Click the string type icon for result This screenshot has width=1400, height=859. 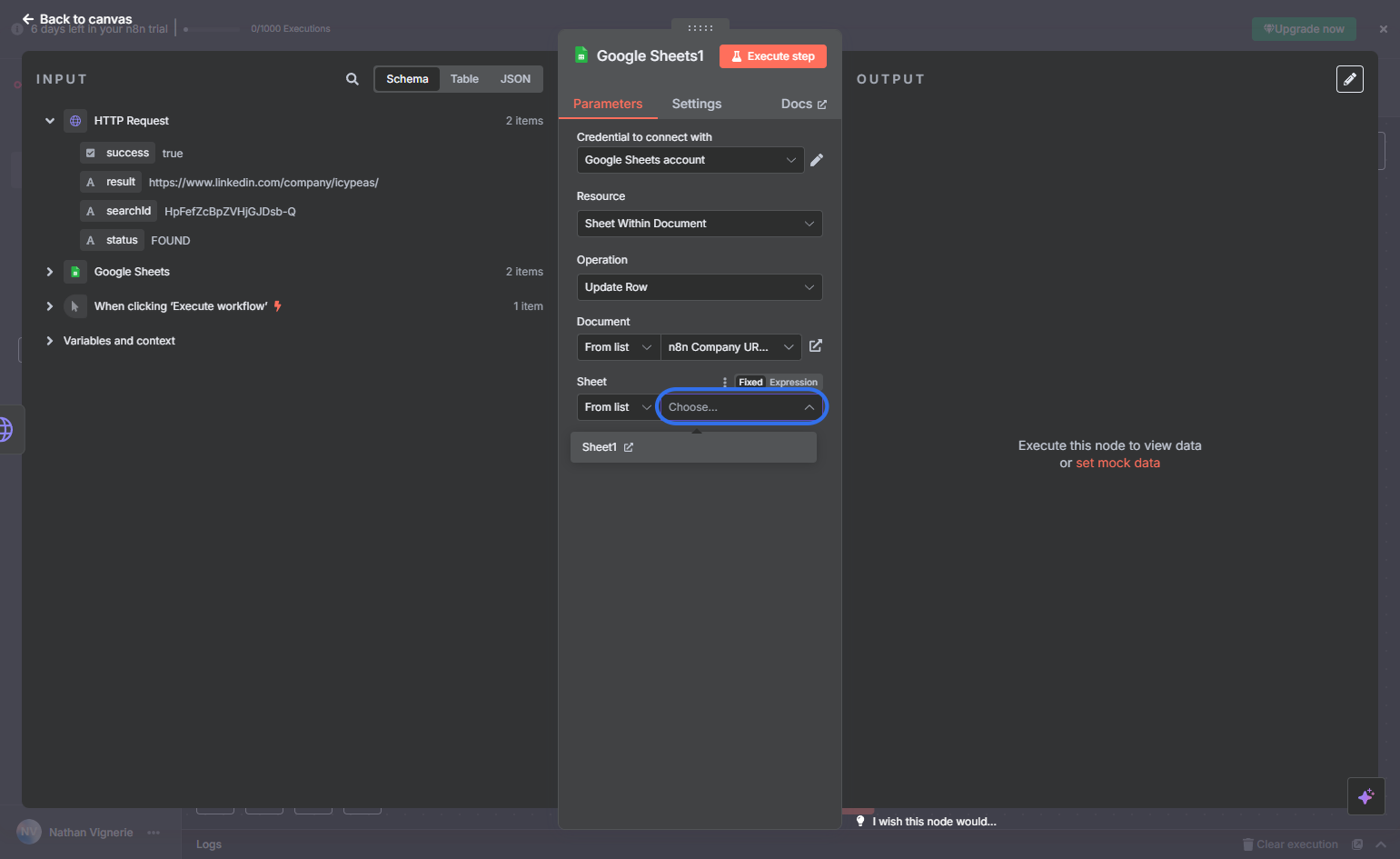tap(90, 182)
